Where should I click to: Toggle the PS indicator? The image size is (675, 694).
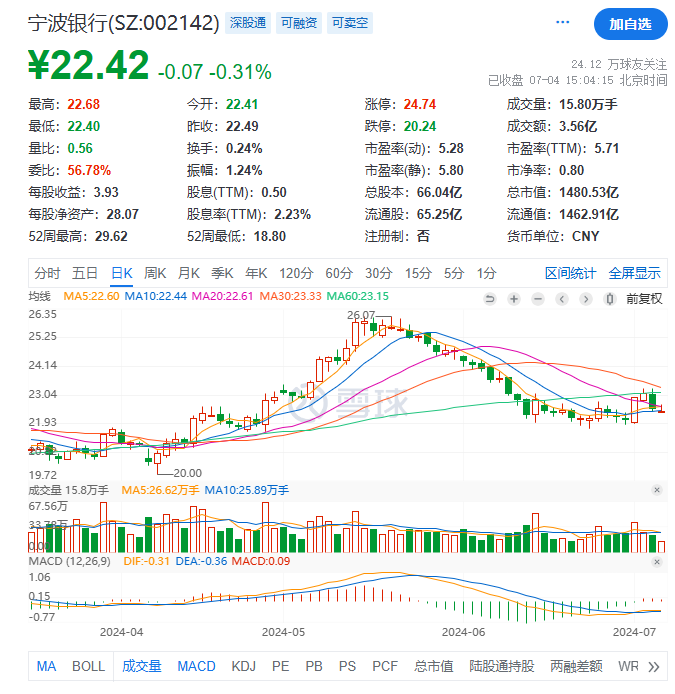tap(347, 667)
